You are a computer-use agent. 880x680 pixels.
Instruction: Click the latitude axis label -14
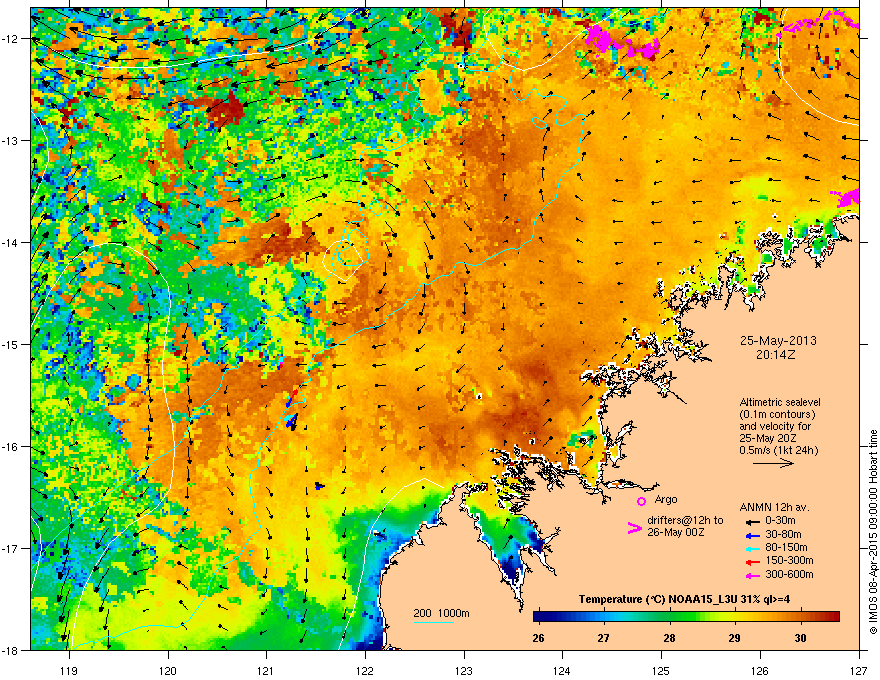(10, 242)
